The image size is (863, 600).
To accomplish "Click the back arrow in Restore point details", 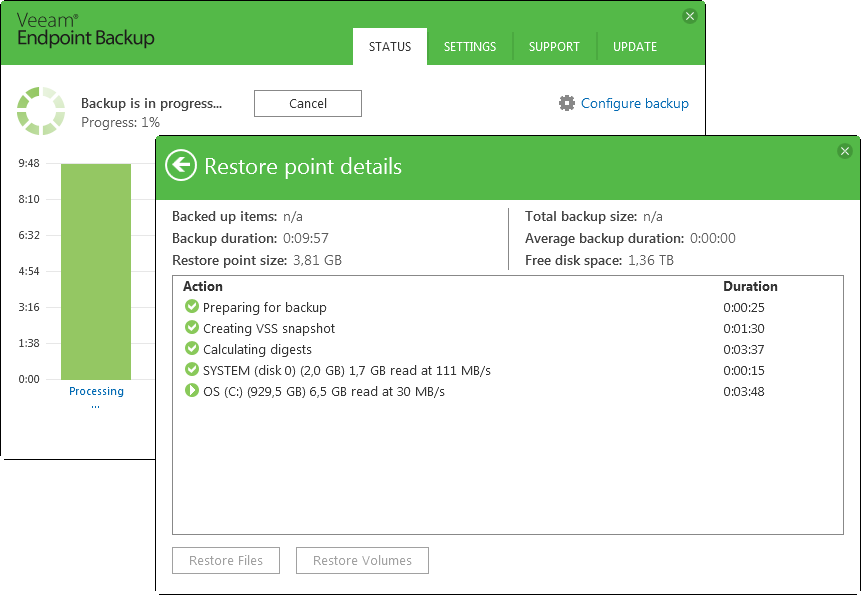I will (x=181, y=165).
